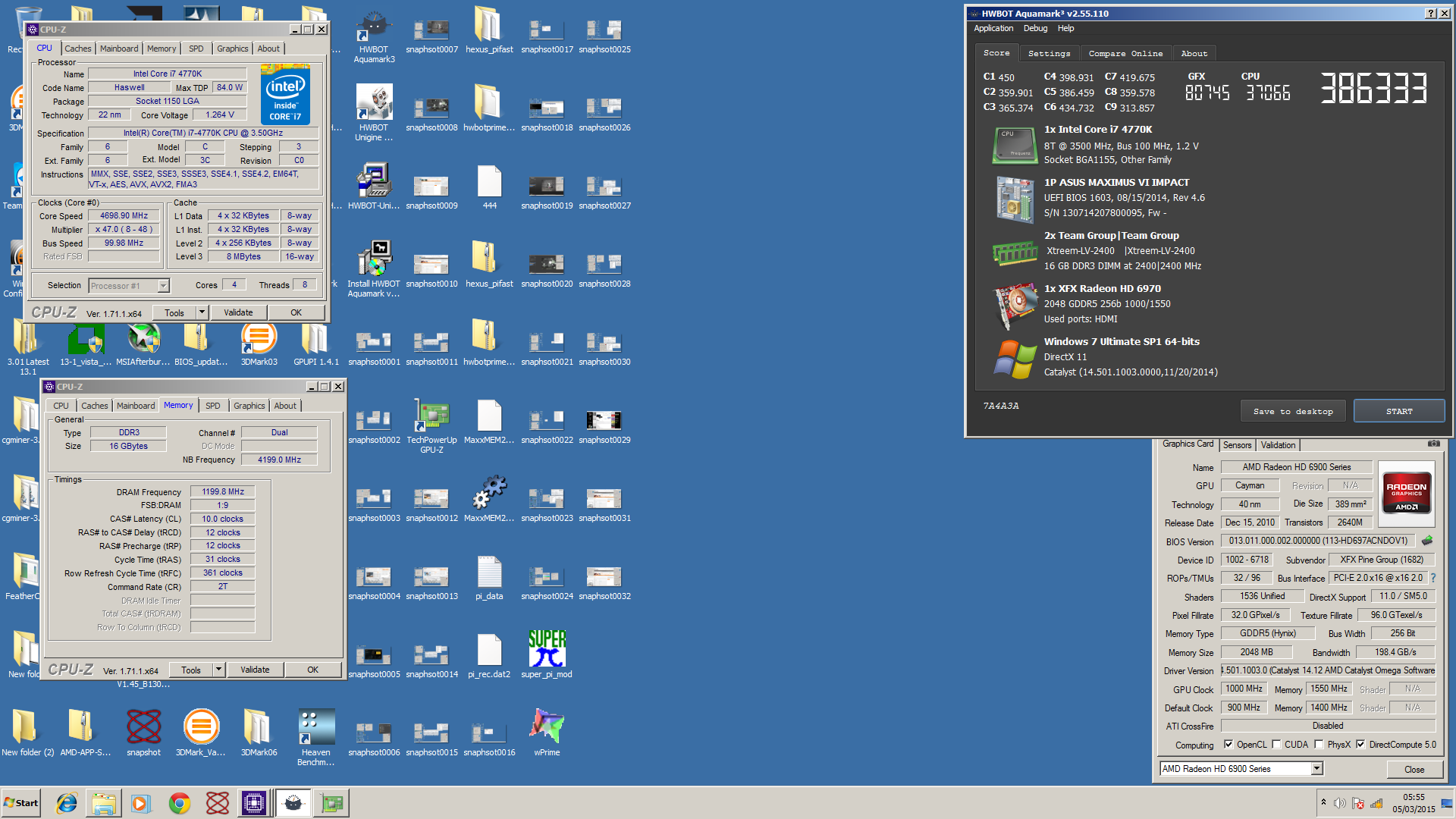Open the 3DMark06 folder icon
This screenshot has width=1456, height=819.
259,733
